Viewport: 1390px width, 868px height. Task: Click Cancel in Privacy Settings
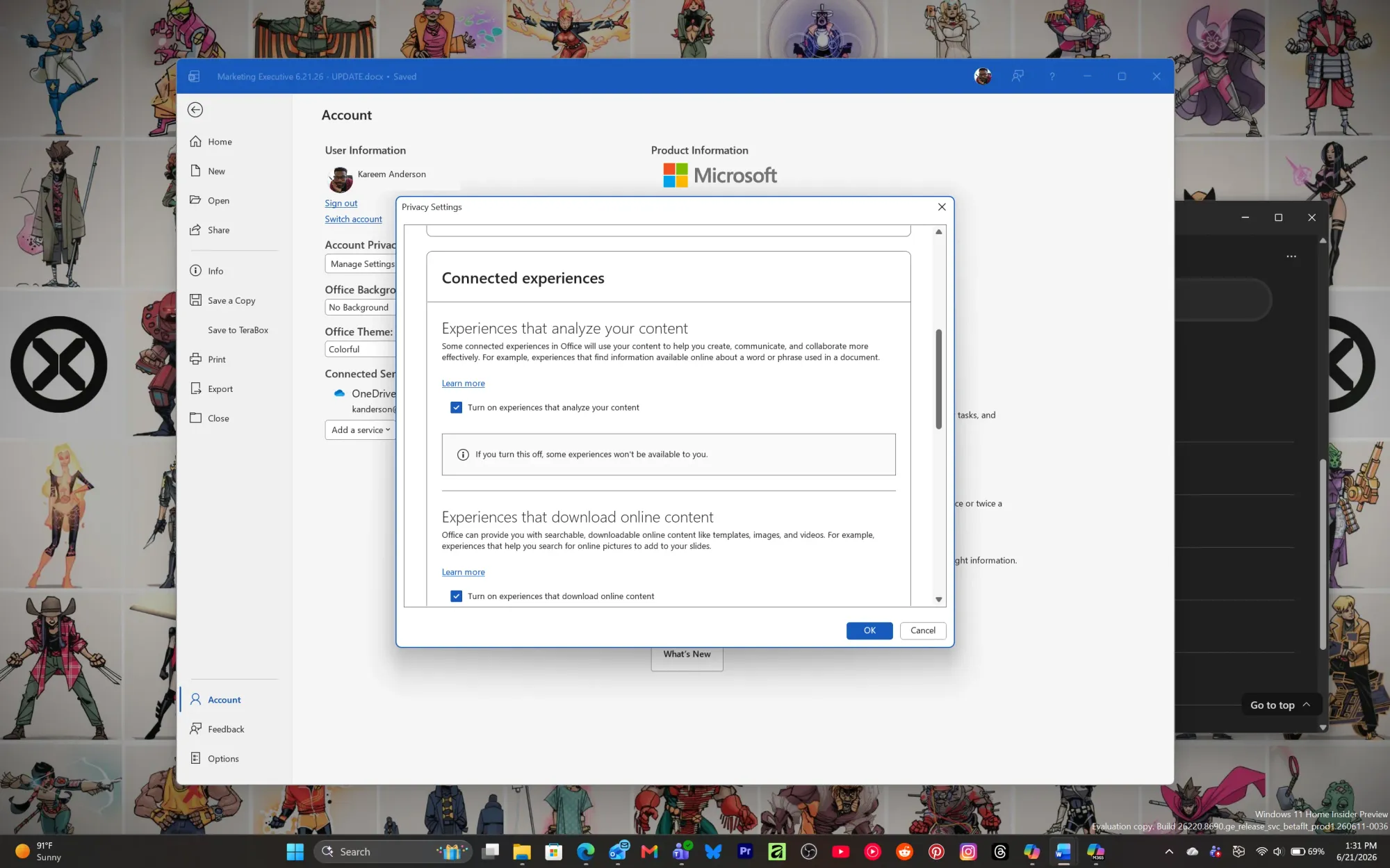[923, 630]
